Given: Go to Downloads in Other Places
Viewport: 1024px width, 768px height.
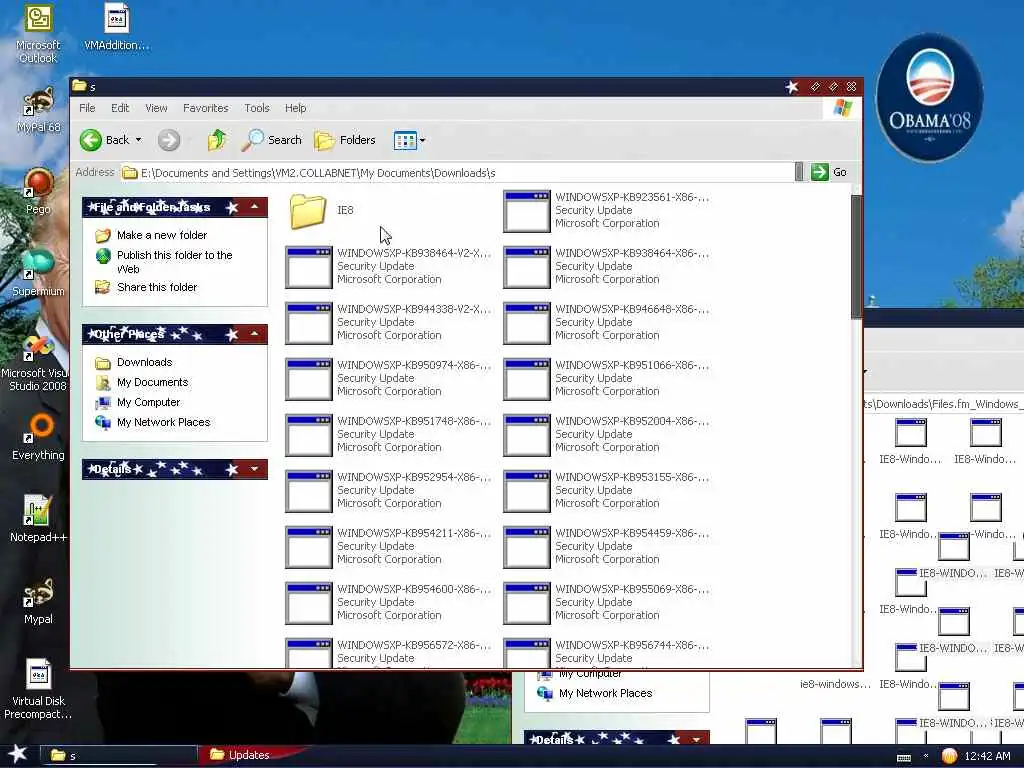Looking at the screenshot, I should point(134,362).
